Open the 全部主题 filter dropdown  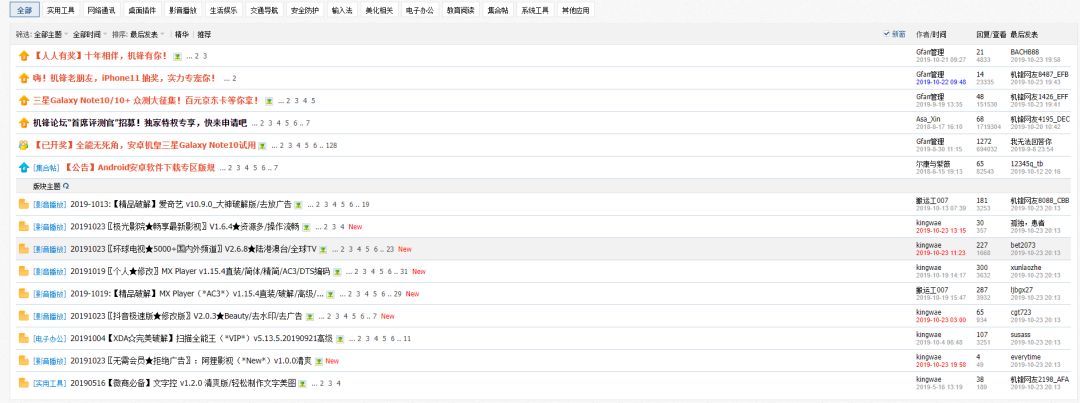click(50, 34)
